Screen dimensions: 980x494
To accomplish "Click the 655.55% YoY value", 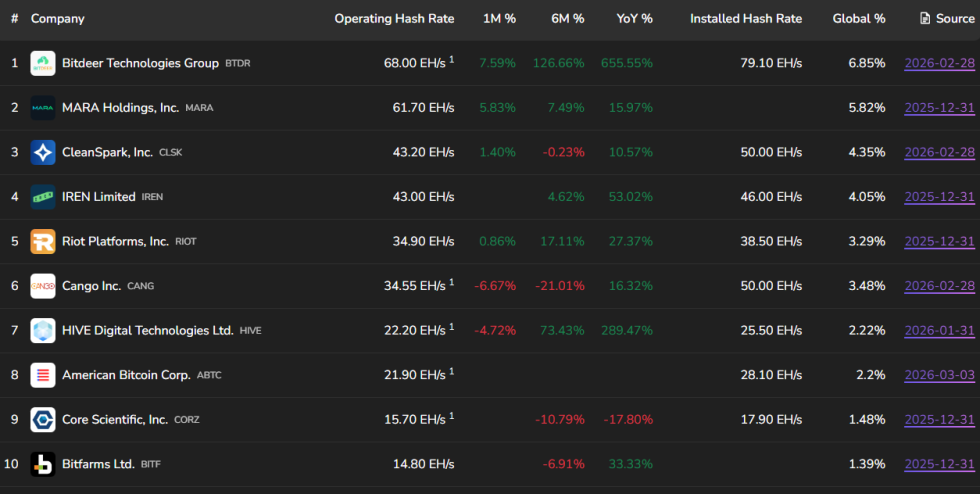I will pyautogui.click(x=627, y=63).
